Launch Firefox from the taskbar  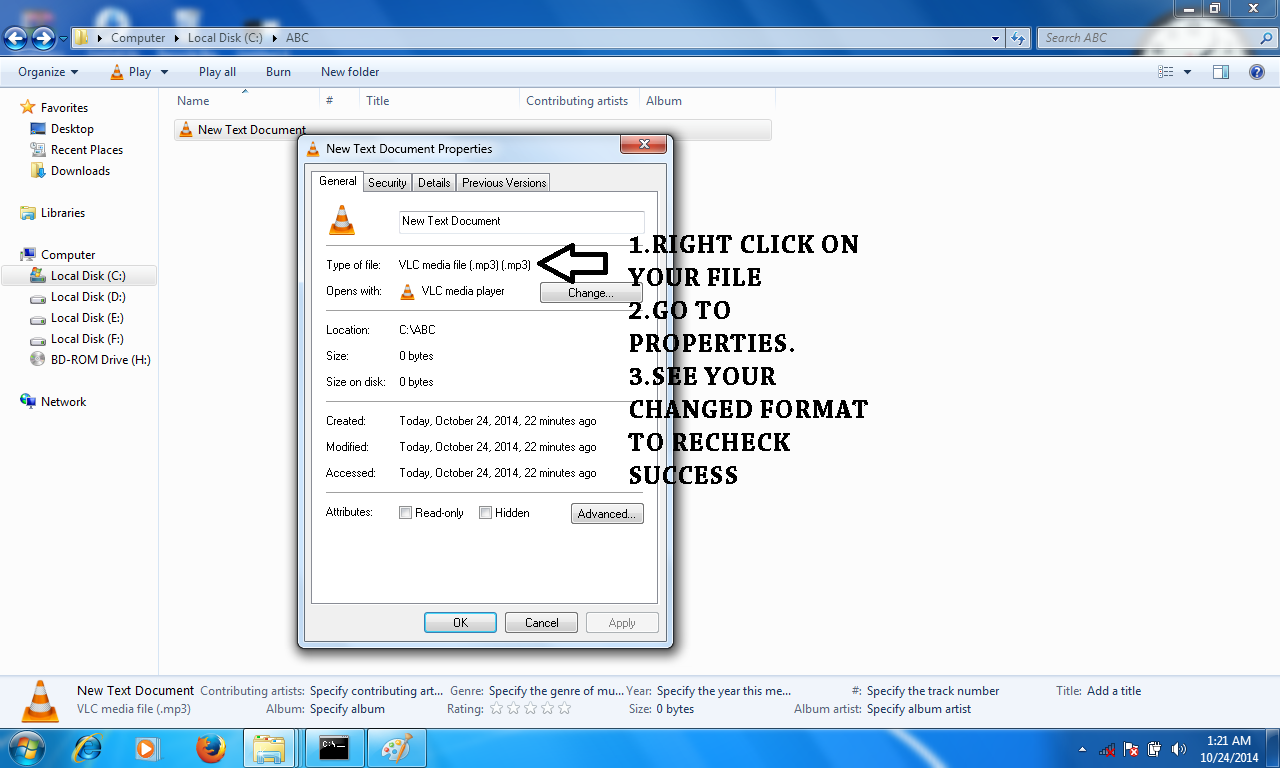pyautogui.click(x=208, y=748)
